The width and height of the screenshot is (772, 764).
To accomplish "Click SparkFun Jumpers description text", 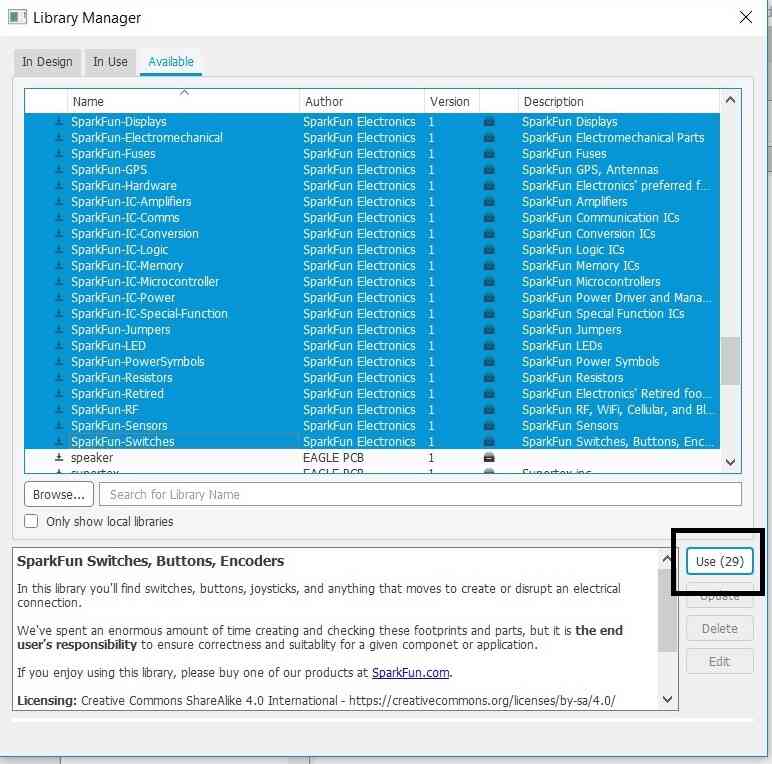I will [572, 330].
